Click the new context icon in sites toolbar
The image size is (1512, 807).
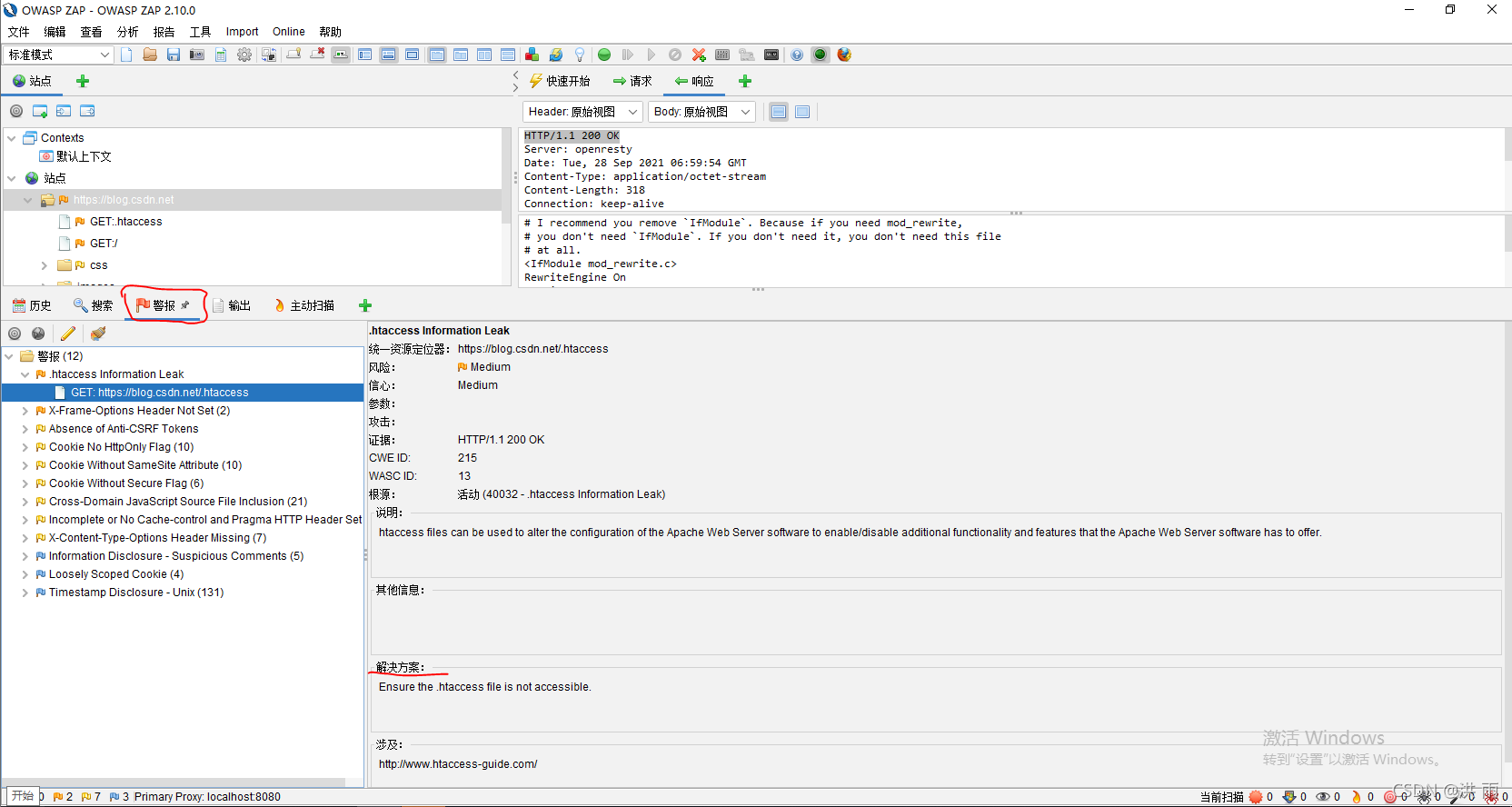pyautogui.click(x=40, y=111)
